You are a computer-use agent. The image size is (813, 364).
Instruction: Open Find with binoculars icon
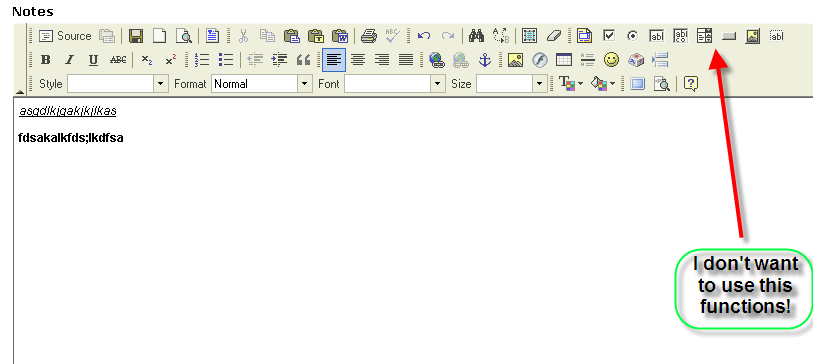[476, 36]
